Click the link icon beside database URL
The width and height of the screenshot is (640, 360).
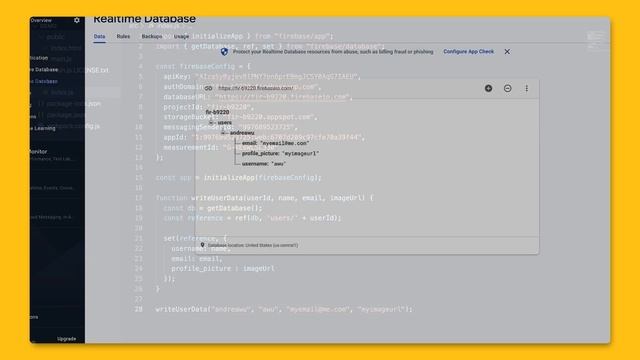[x=208, y=88]
